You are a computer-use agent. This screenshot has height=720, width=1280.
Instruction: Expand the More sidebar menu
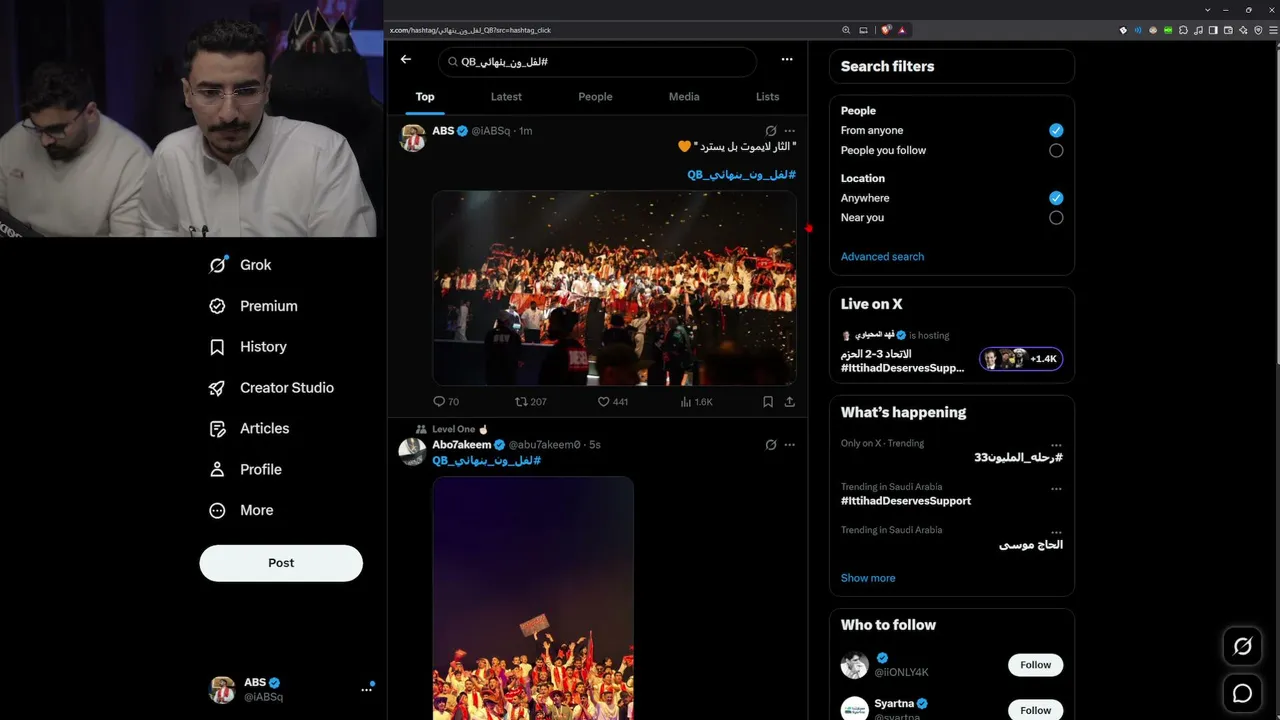pos(242,510)
